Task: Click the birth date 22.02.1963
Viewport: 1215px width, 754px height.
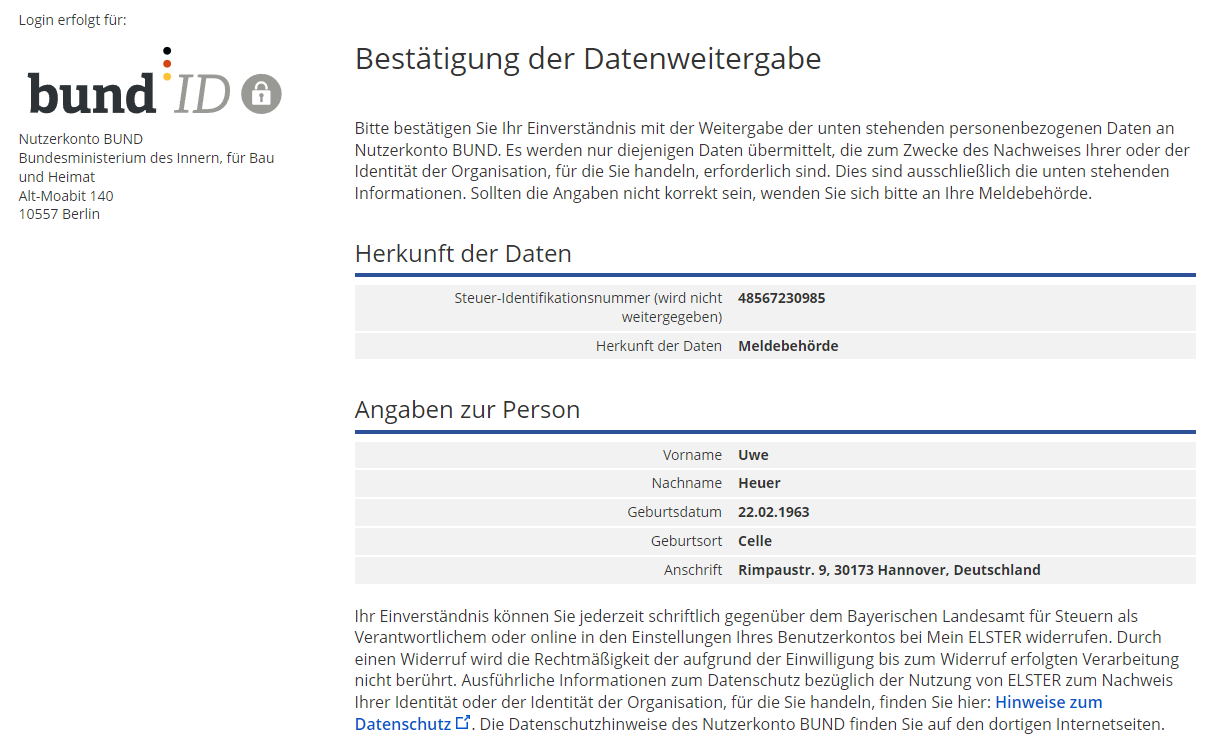Action: coord(773,512)
